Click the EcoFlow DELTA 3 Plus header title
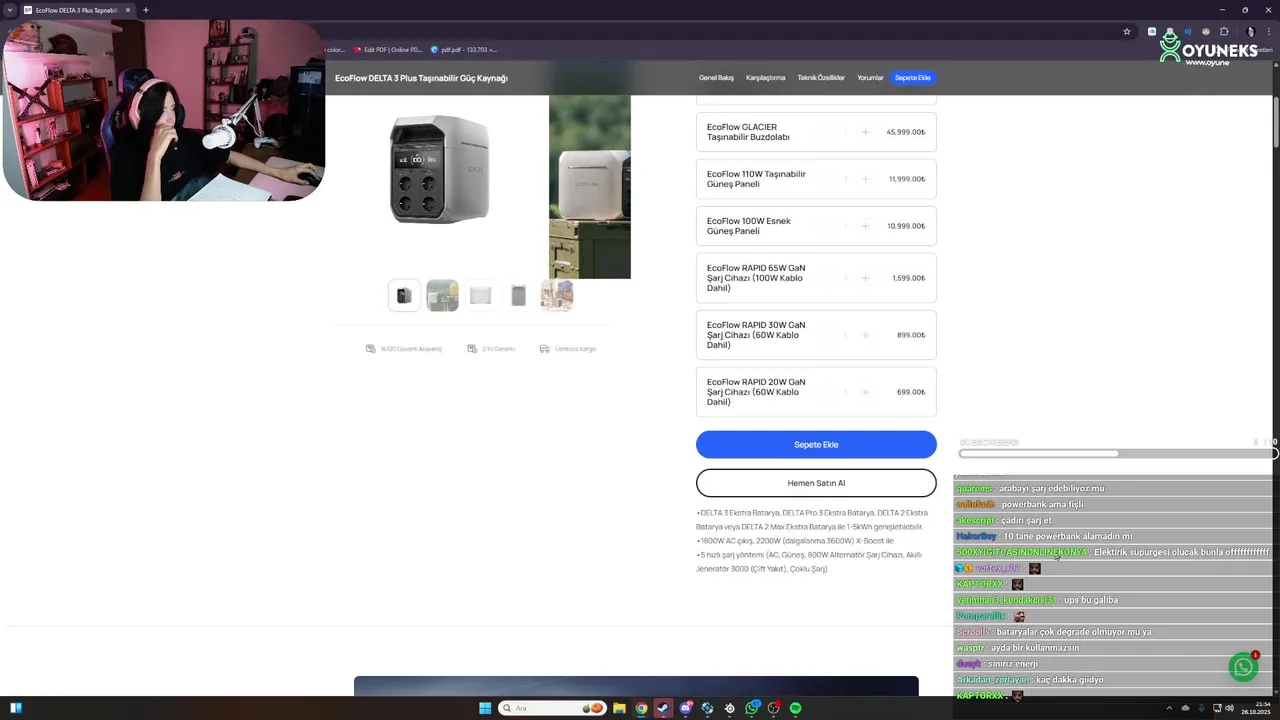1280x720 pixels. pyautogui.click(x=421, y=78)
